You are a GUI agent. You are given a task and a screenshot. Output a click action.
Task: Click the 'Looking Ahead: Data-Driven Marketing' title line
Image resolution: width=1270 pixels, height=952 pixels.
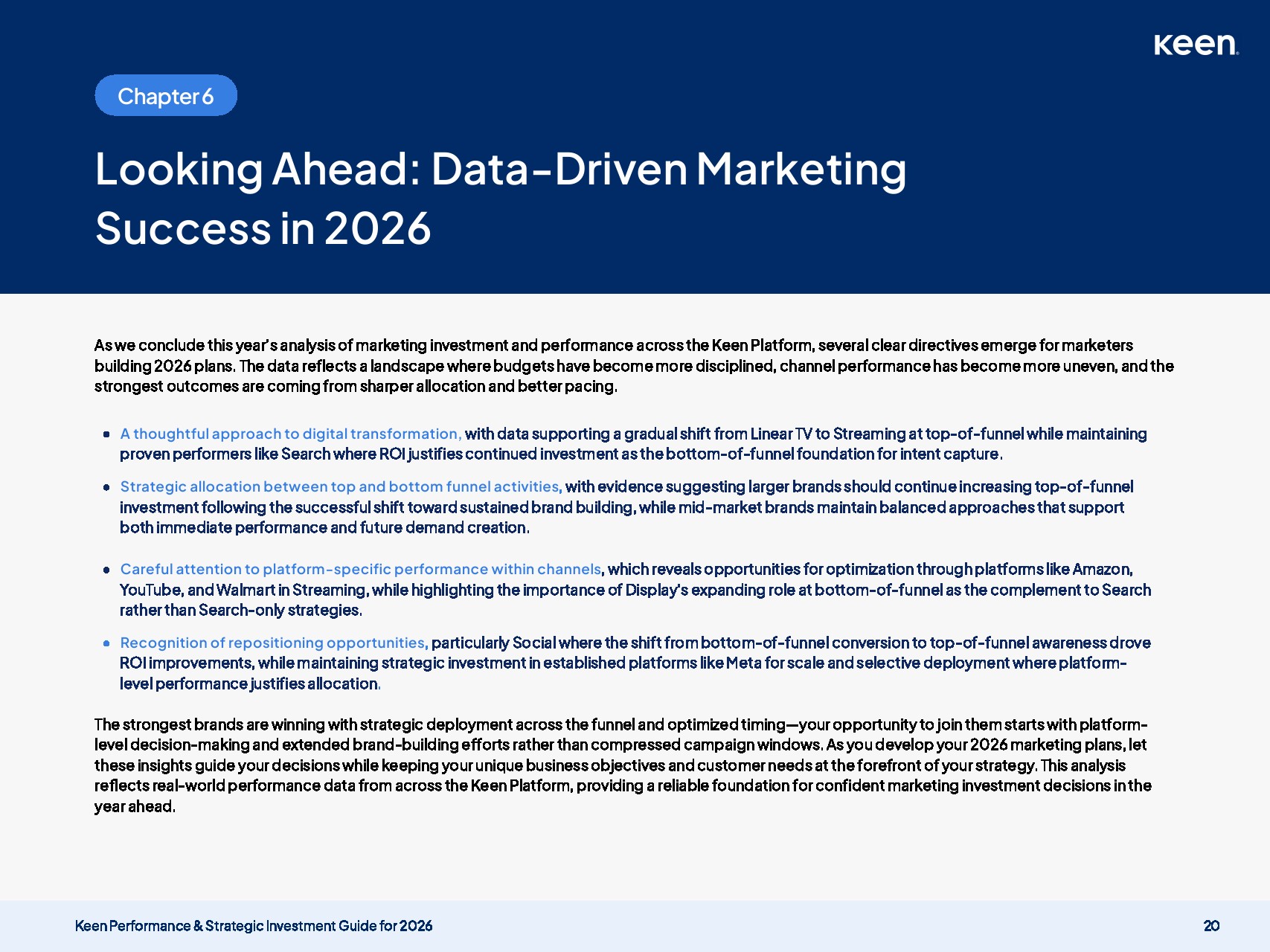point(500,169)
